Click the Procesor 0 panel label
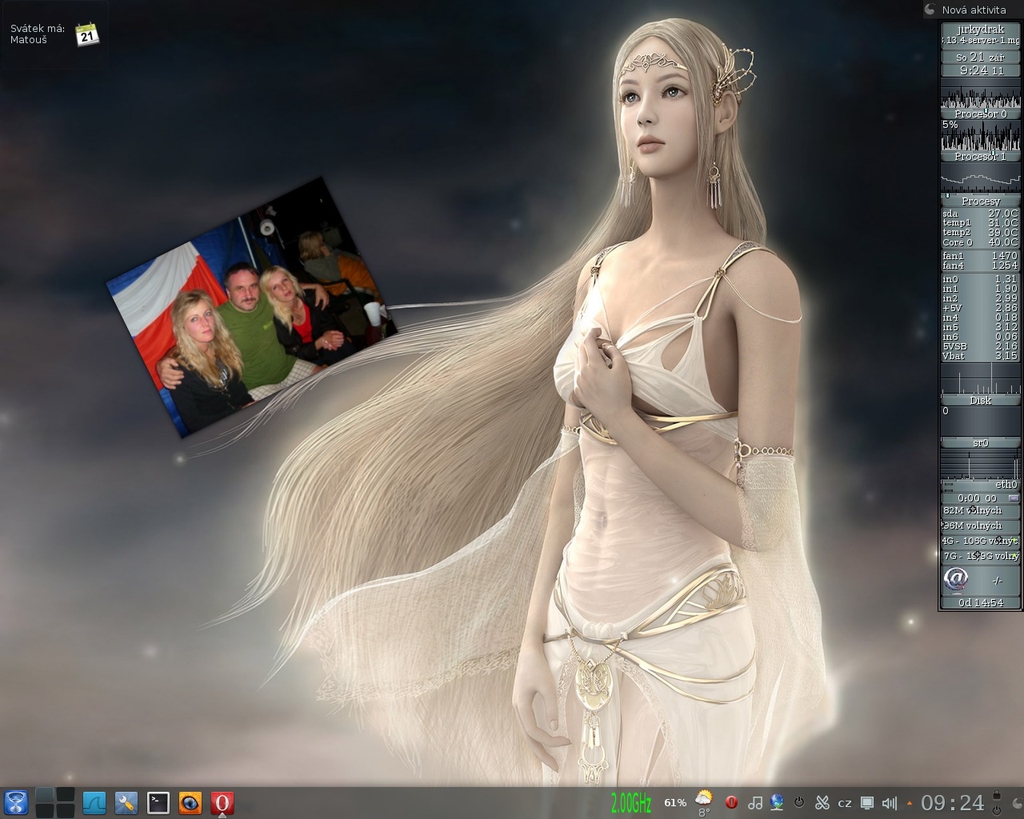Image resolution: width=1024 pixels, height=819 pixels. coord(980,114)
